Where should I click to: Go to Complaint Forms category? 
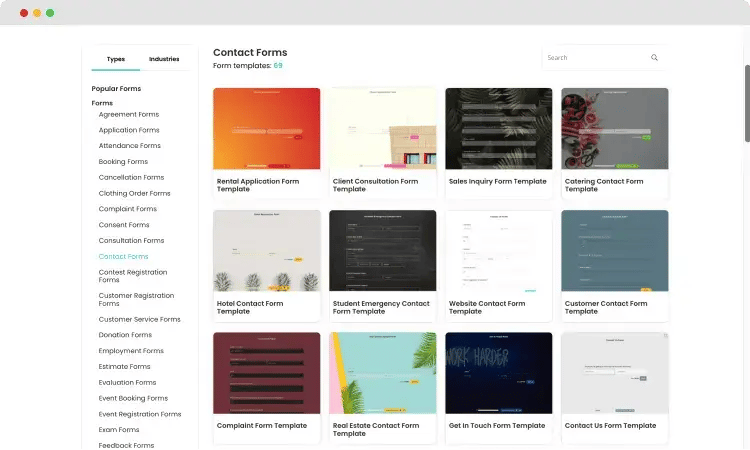[127, 209]
